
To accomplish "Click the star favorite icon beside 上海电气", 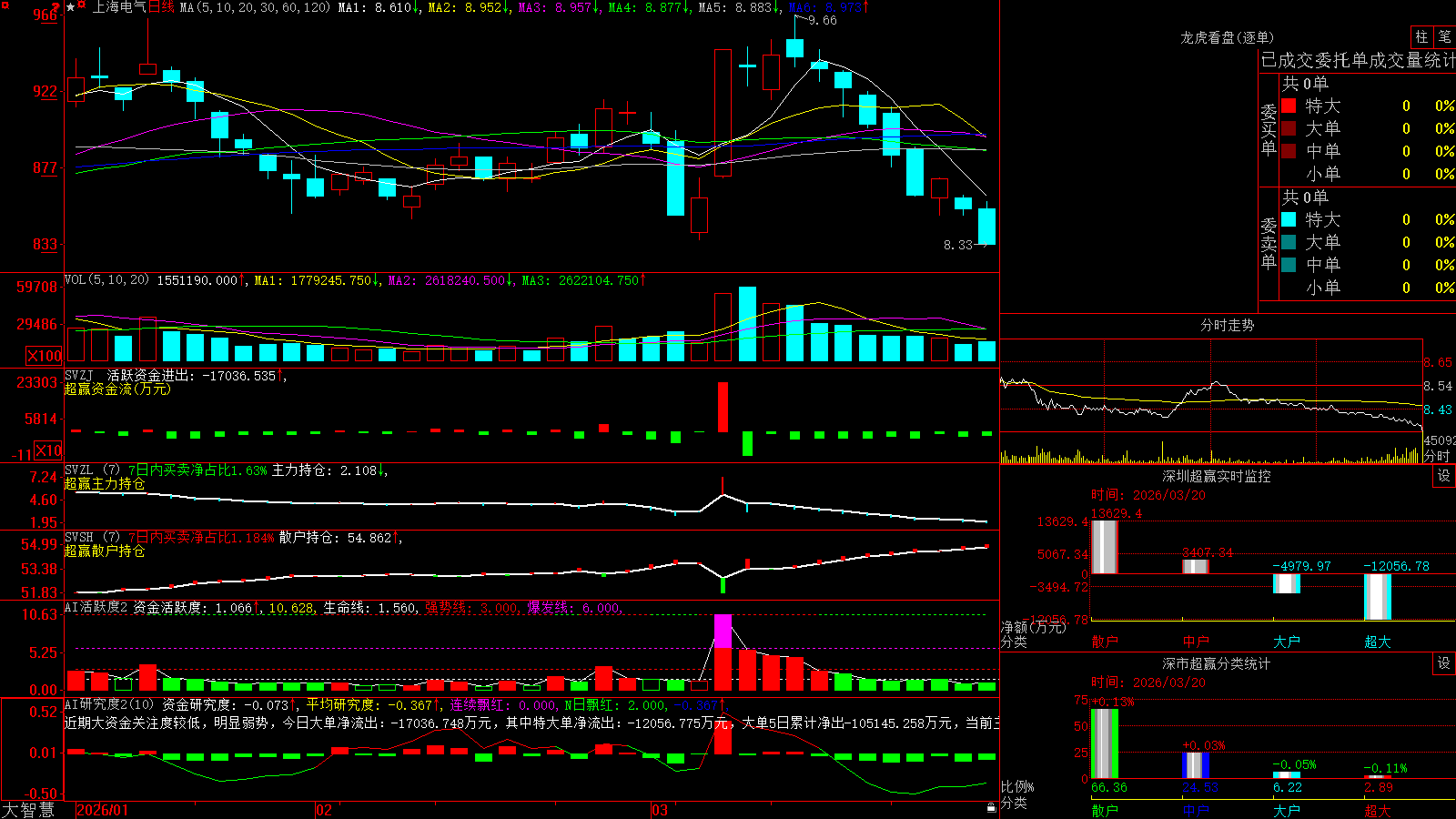I will 70,7.
